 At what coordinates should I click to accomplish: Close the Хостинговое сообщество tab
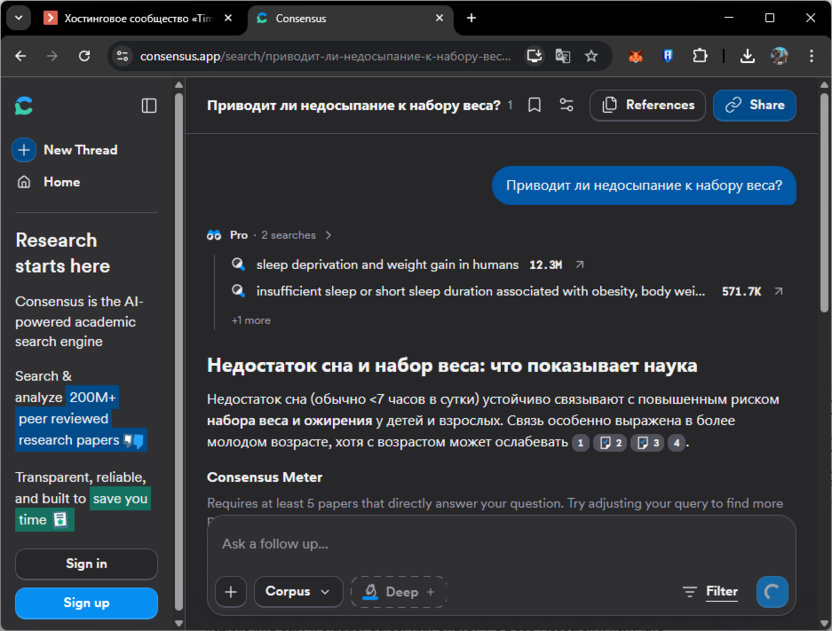coord(228,18)
